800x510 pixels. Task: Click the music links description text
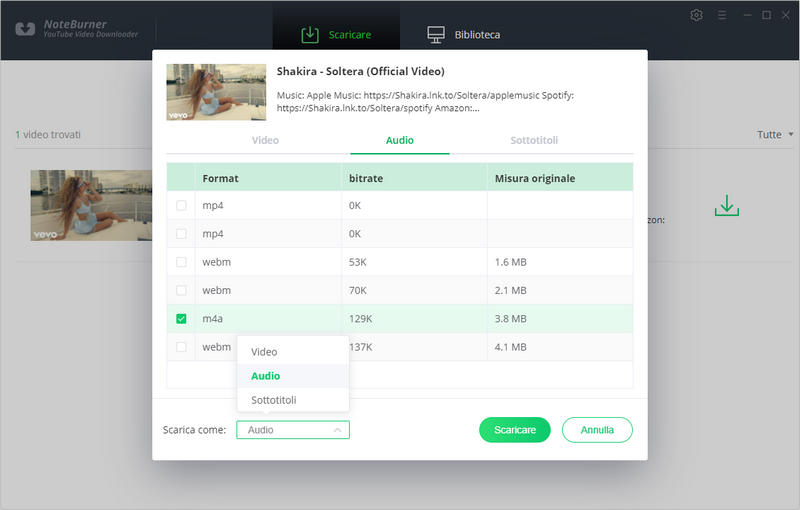425,101
